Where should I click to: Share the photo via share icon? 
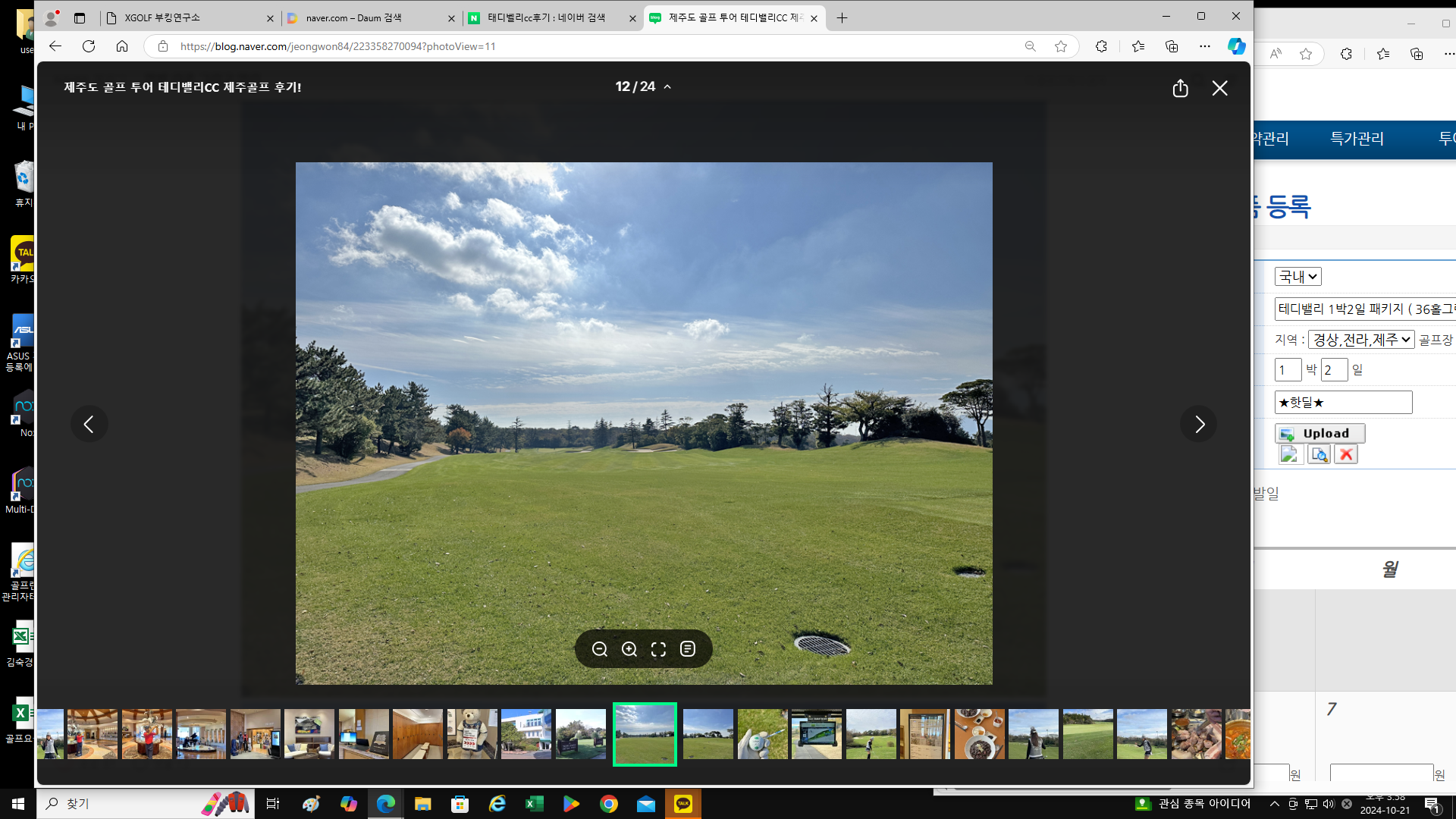(1180, 88)
